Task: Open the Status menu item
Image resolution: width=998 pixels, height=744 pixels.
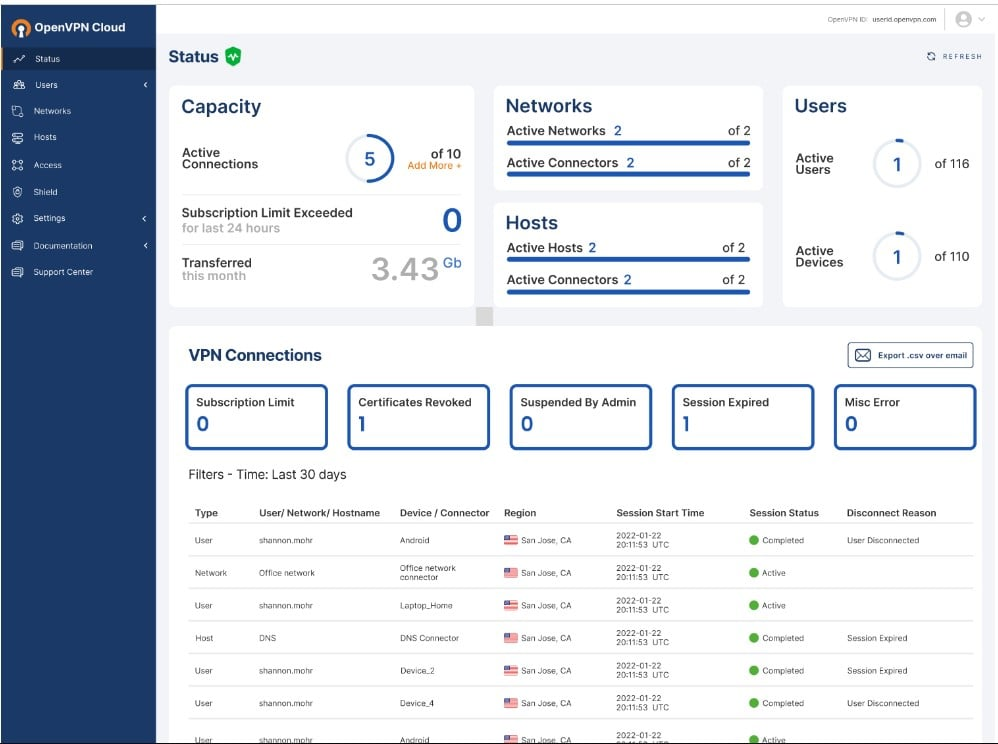Action: (x=78, y=59)
